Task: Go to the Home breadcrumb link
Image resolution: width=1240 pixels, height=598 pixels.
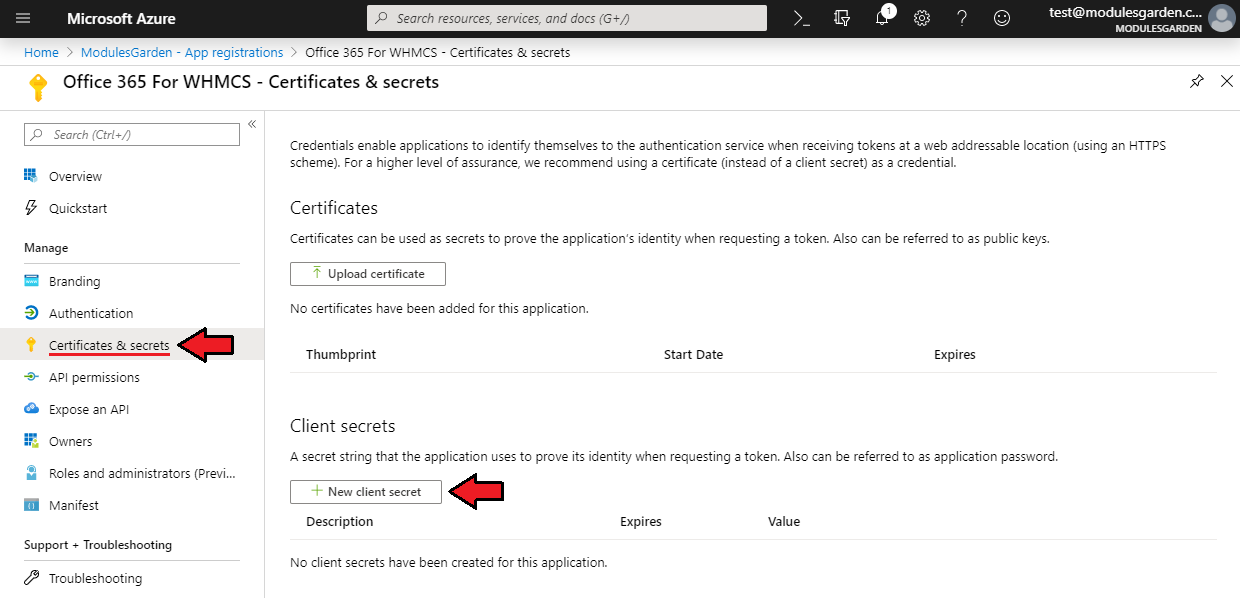Action: point(41,52)
